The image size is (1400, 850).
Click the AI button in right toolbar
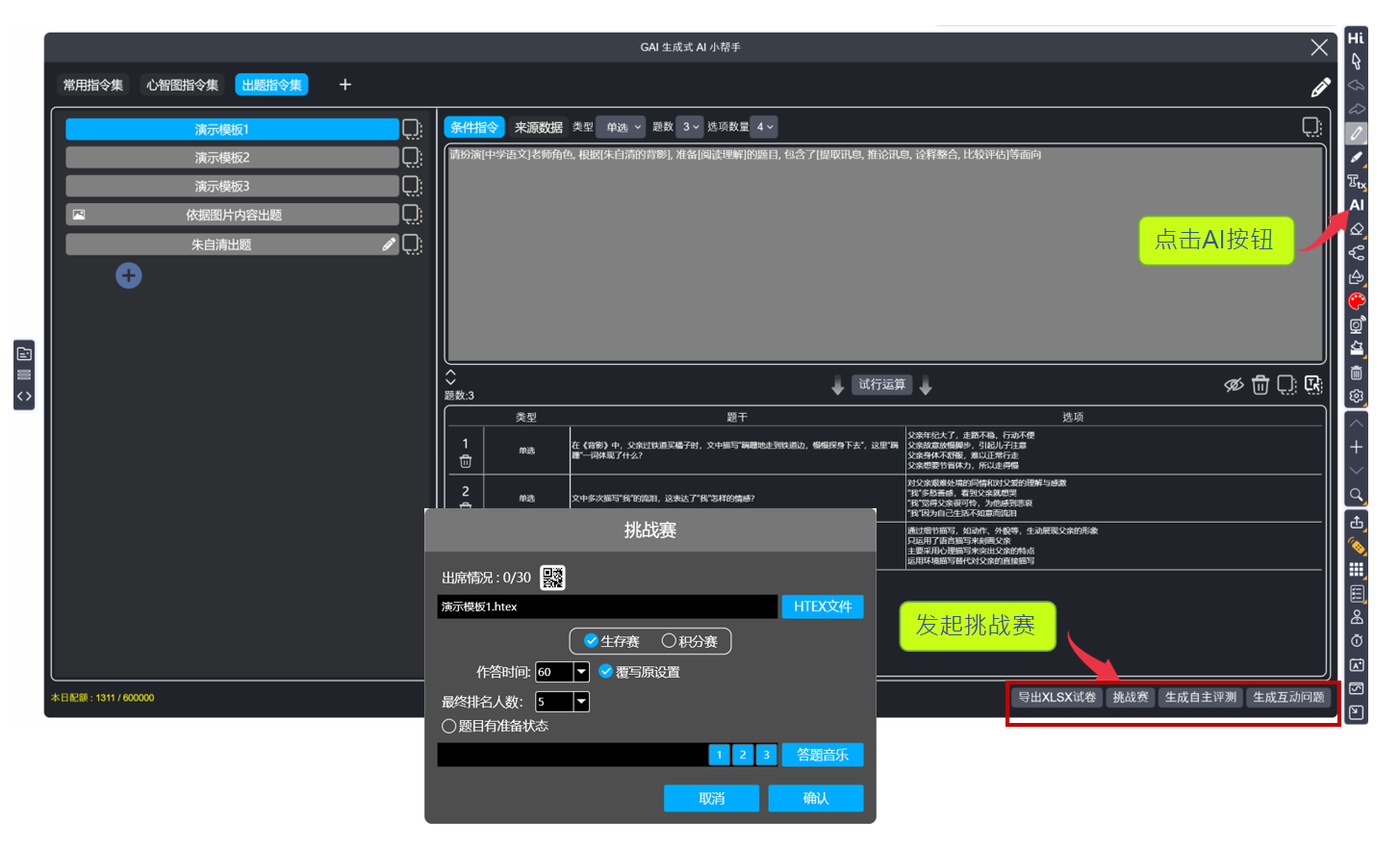1356,205
